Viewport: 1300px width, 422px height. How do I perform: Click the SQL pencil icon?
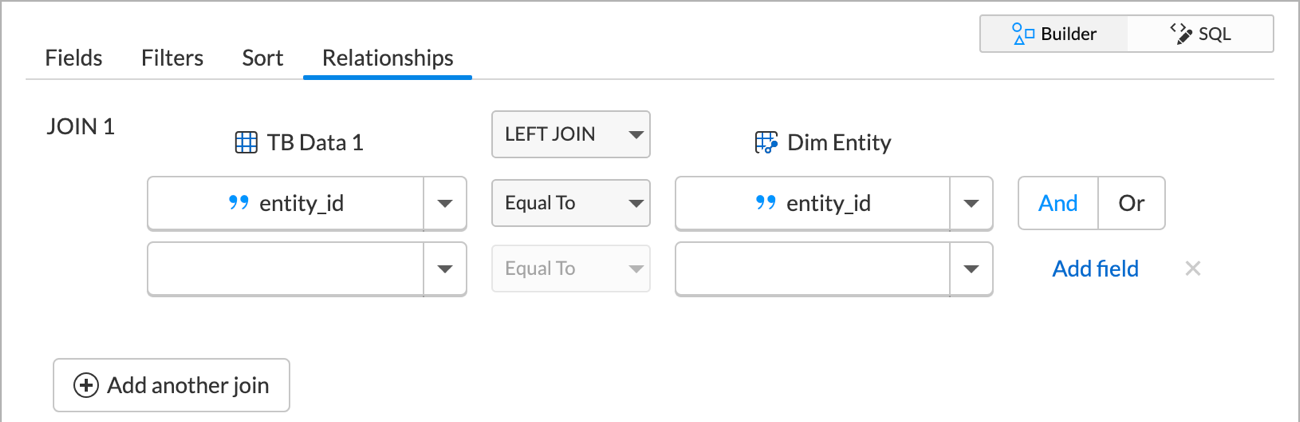click(x=1181, y=34)
